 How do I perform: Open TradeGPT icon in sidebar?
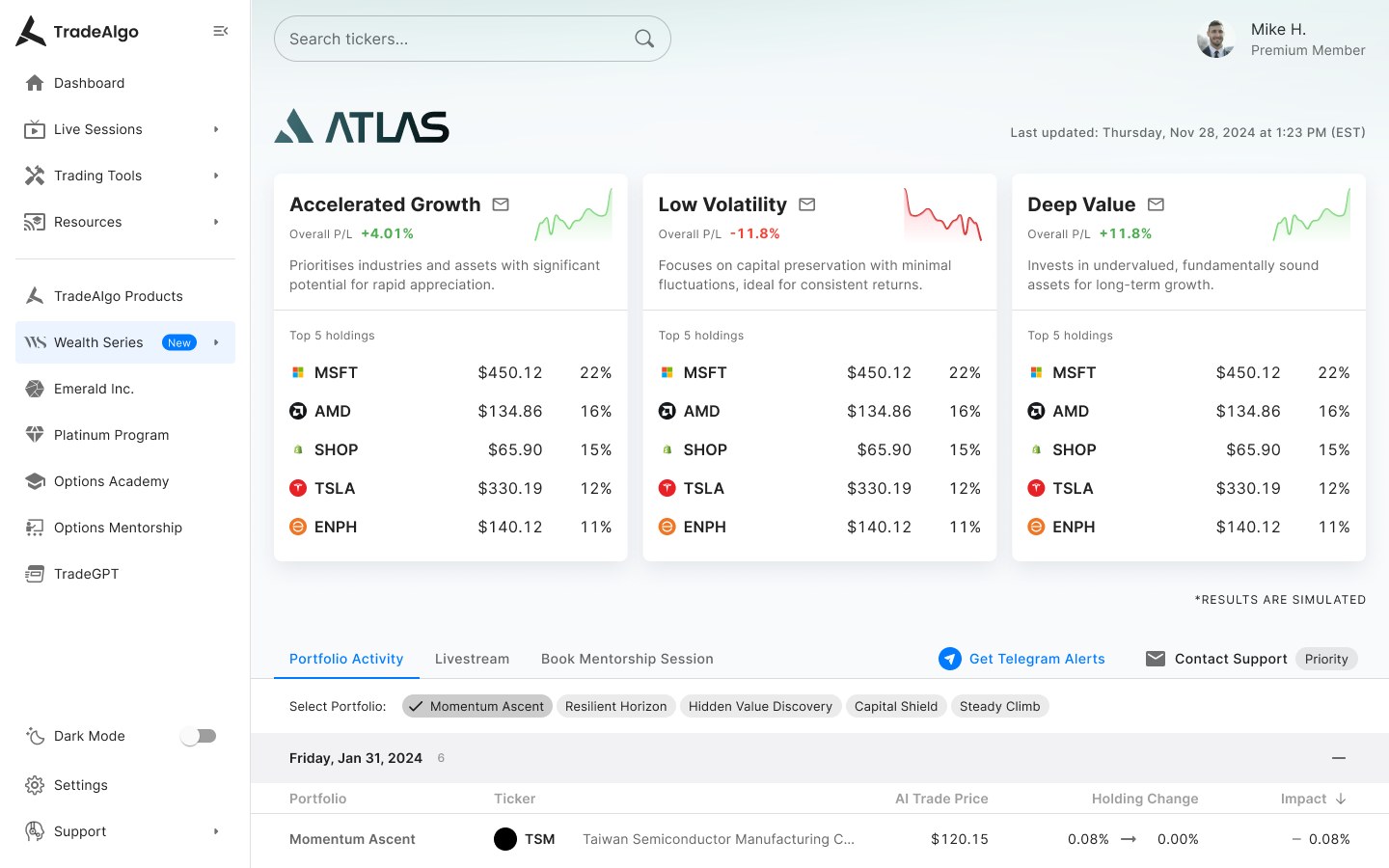pos(35,574)
